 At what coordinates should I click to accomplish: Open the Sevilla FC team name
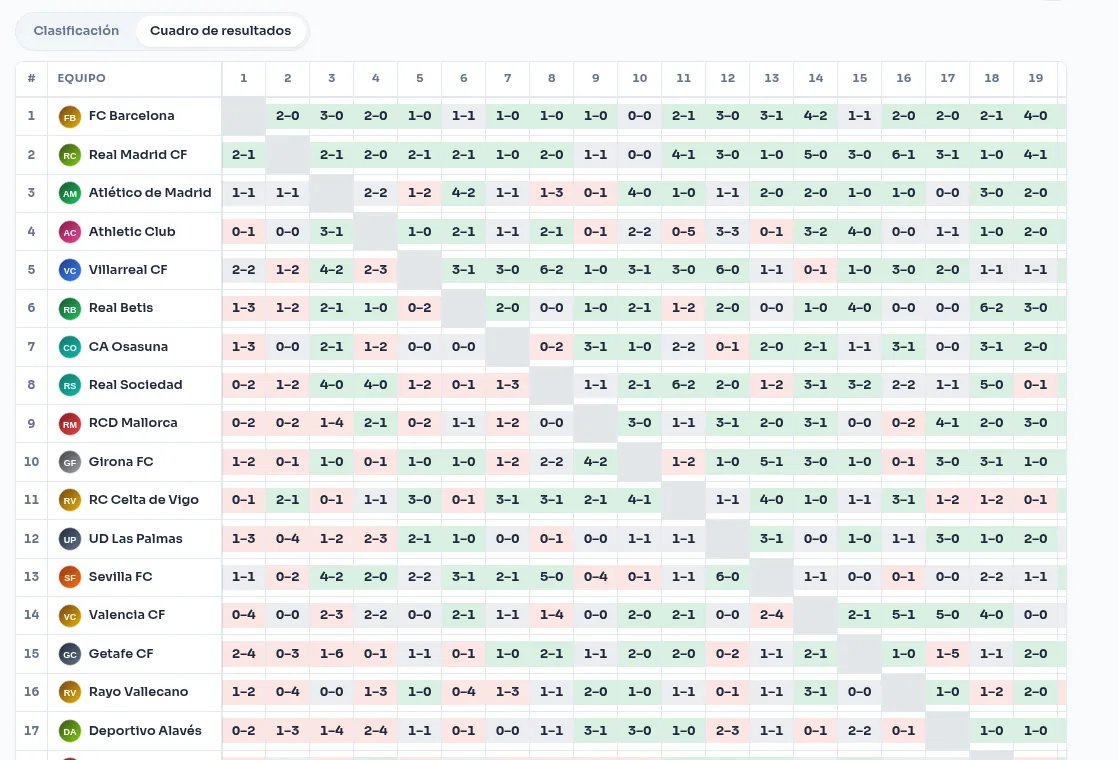[x=120, y=576]
